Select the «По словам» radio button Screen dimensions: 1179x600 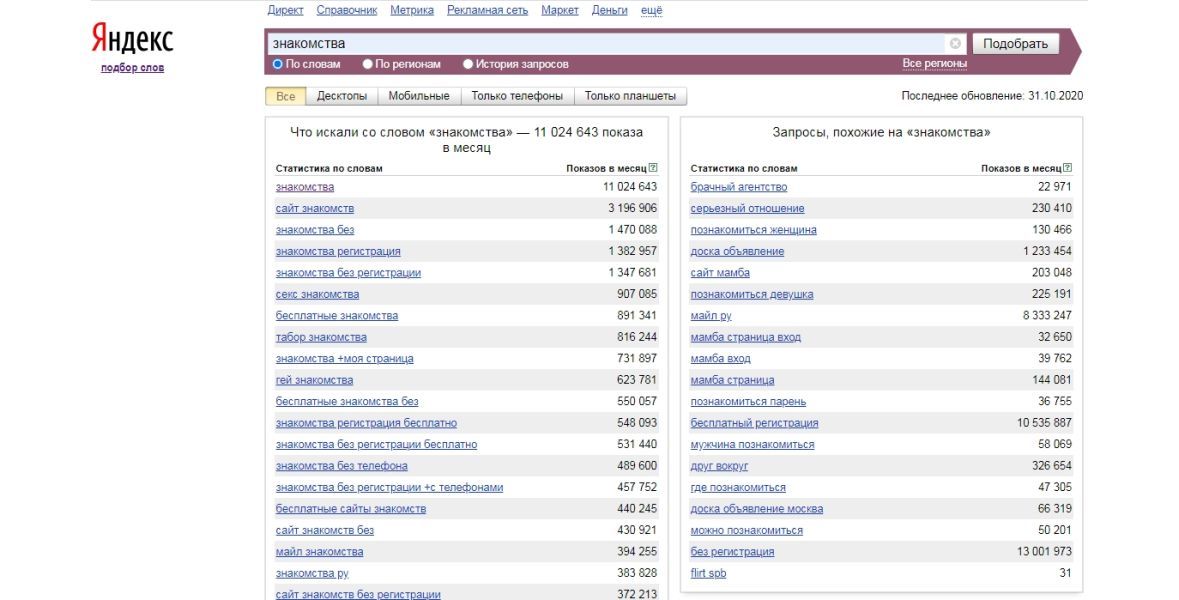(x=278, y=64)
